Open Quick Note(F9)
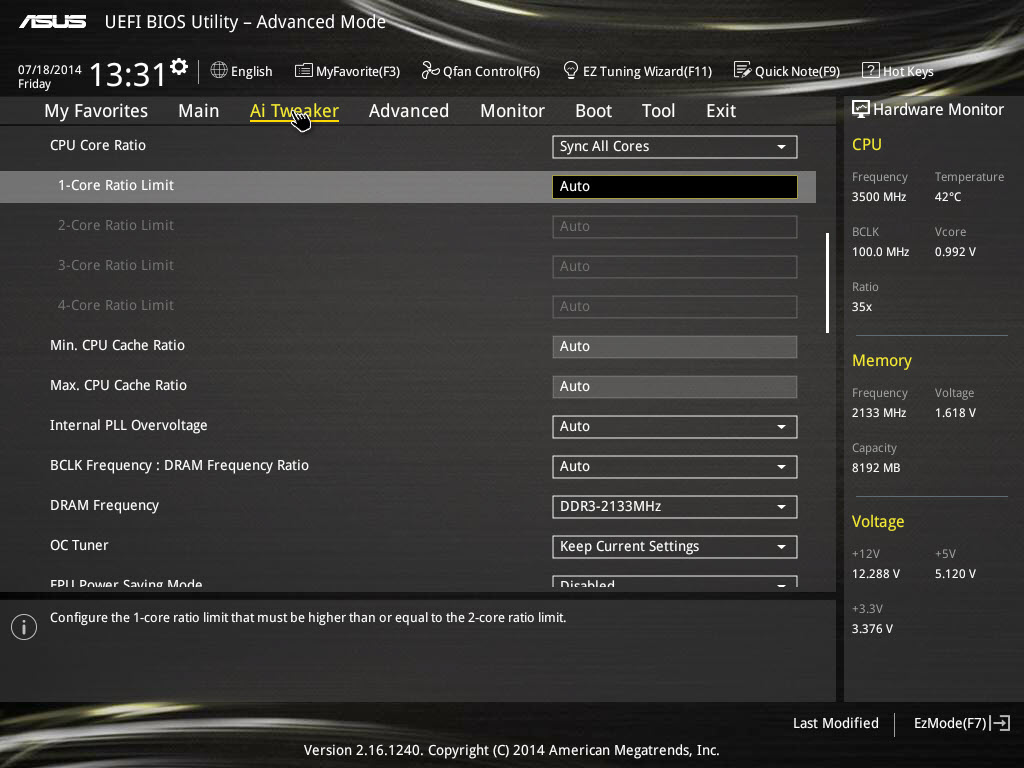Image resolution: width=1024 pixels, height=768 pixels. click(787, 71)
